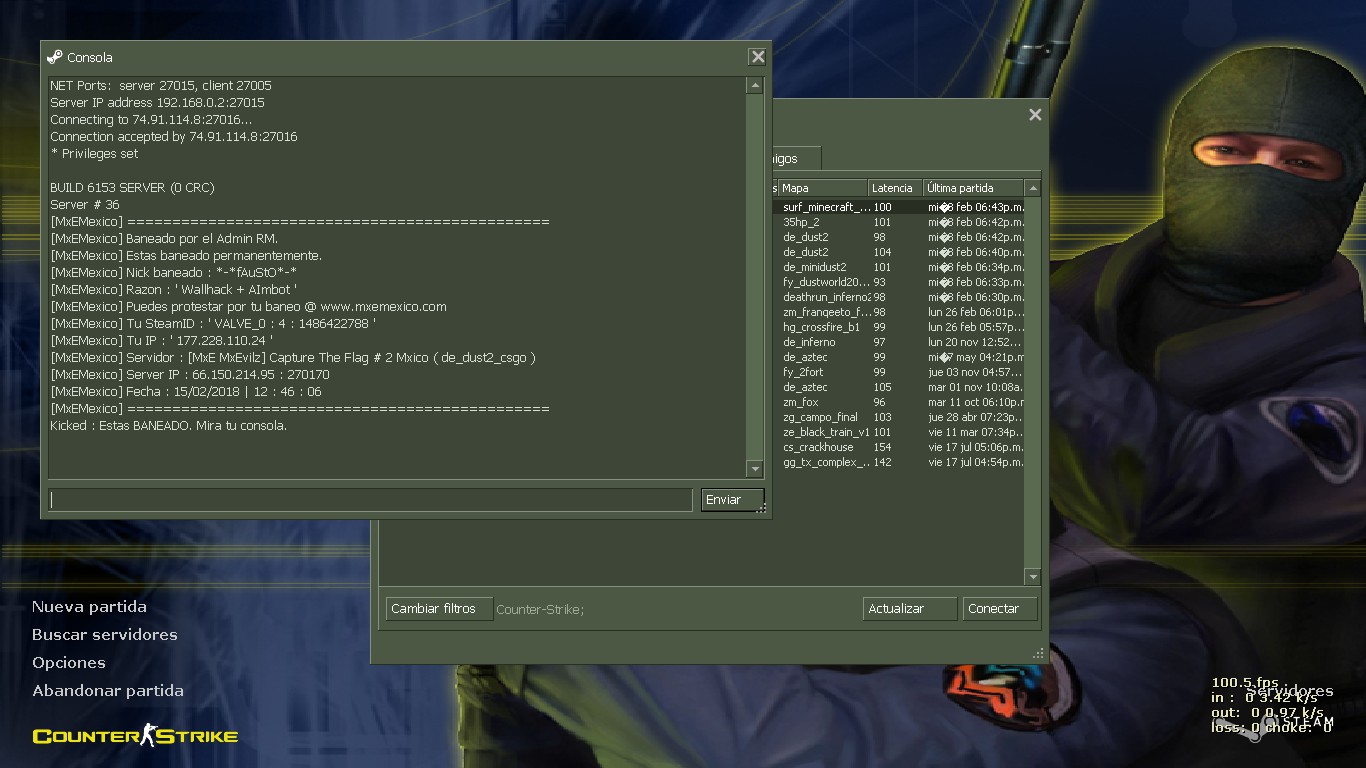This screenshot has height=768, width=1366.
Task: Select the surf_minecraft server row
Action: click(899, 207)
